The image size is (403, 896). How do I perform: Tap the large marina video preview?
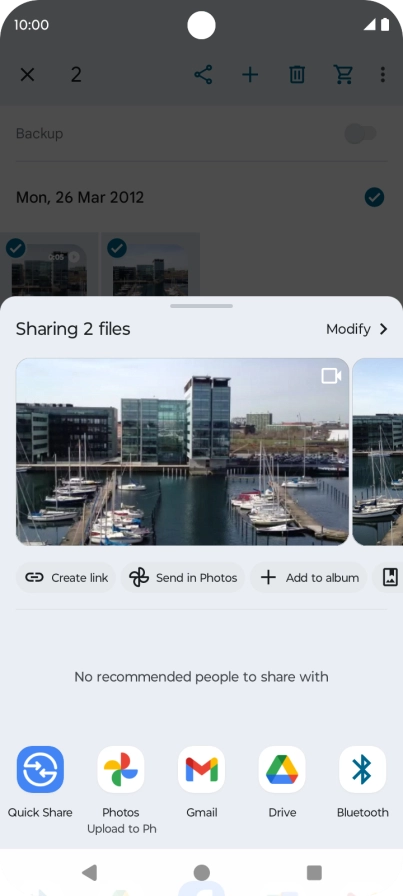[x=182, y=451]
